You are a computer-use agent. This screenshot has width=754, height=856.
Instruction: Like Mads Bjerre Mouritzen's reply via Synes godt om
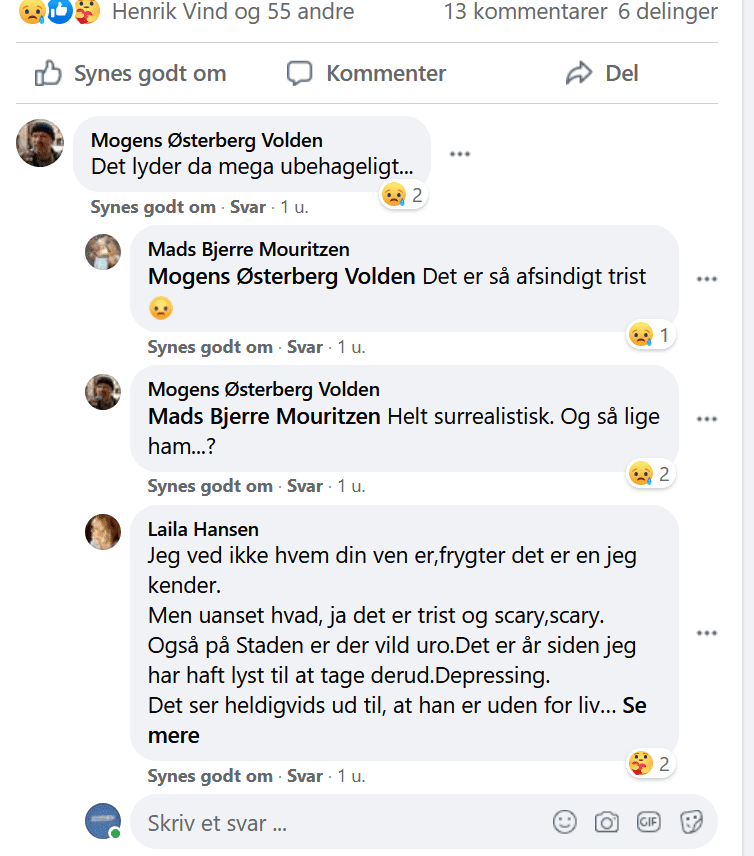(210, 347)
